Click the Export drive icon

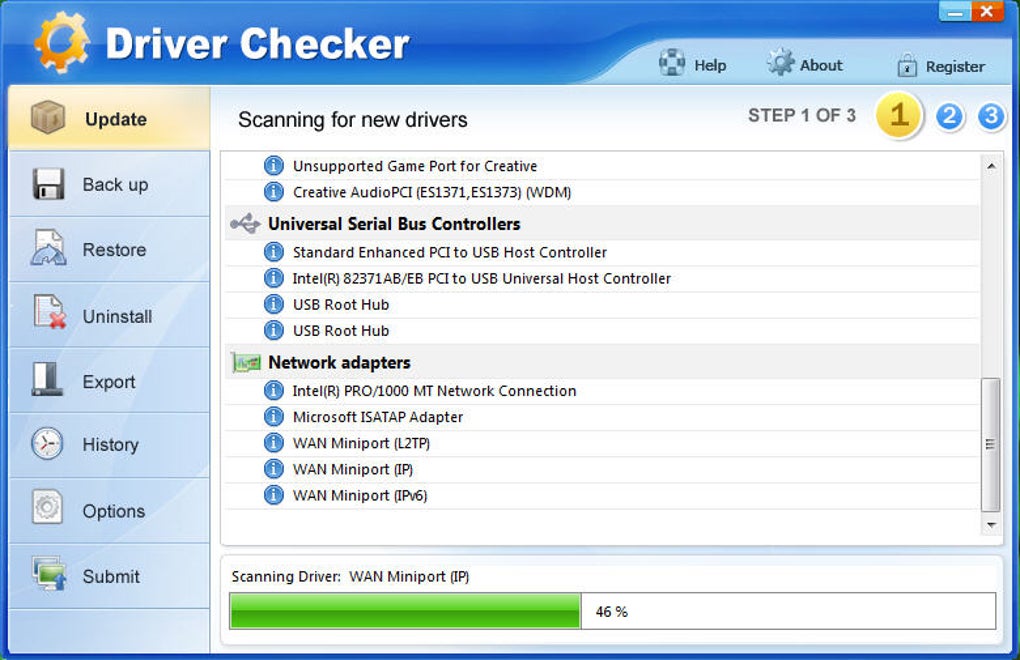[47, 379]
